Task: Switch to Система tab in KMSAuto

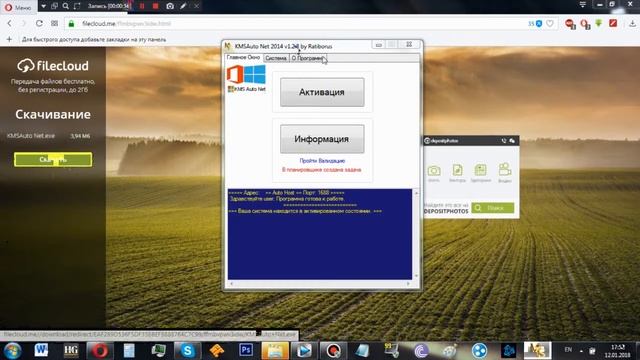Action: (x=276, y=58)
